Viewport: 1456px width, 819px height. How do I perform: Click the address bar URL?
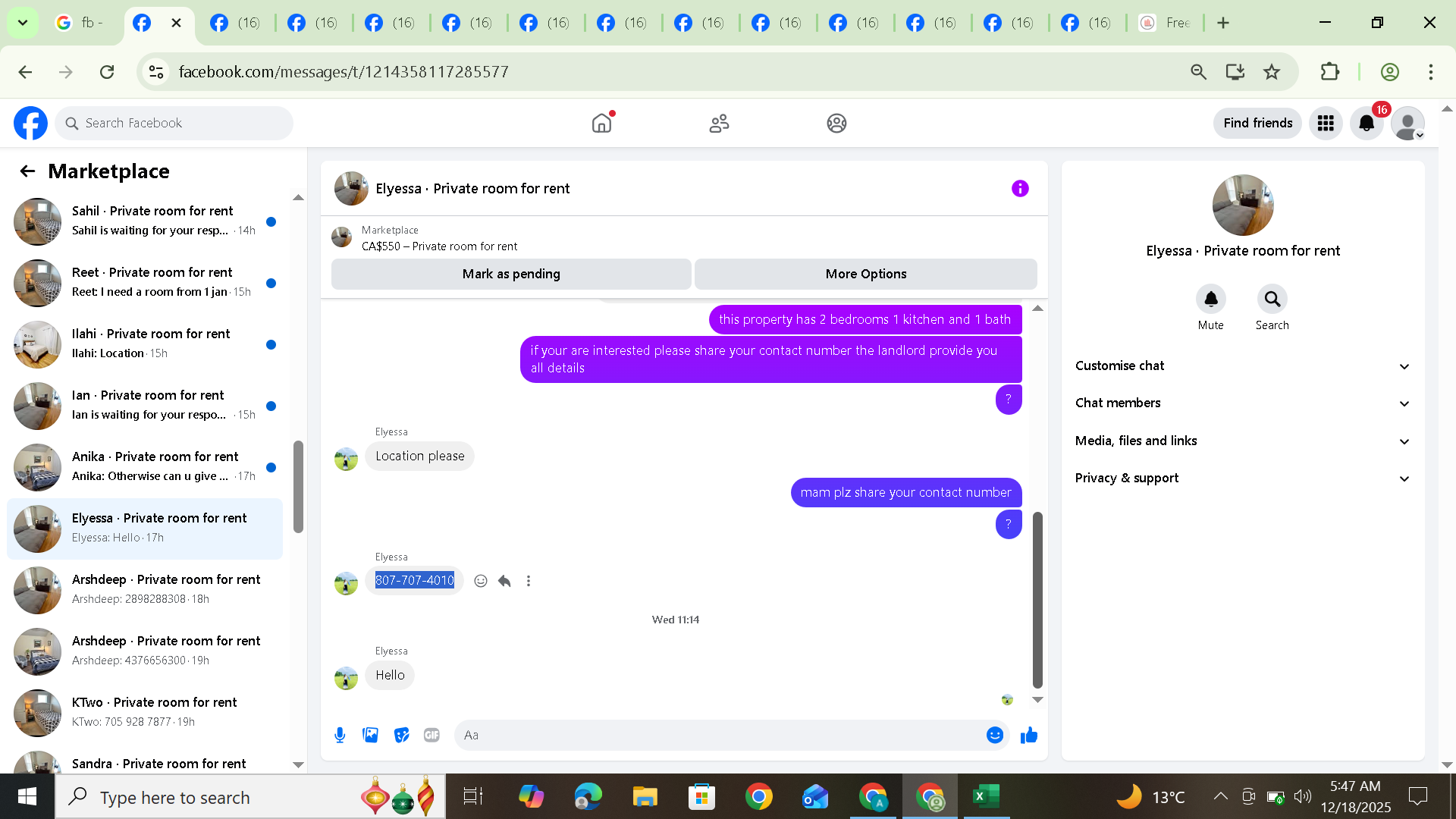click(x=344, y=72)
